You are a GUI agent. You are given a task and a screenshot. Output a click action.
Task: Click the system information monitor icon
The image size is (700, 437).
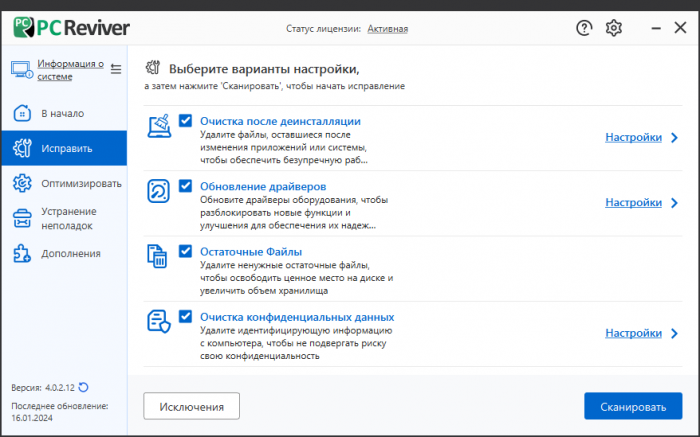tap(21, 70)
